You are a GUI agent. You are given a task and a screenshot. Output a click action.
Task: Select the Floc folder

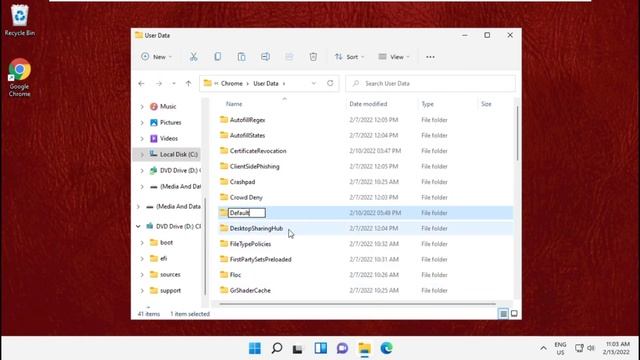[236, 275]
